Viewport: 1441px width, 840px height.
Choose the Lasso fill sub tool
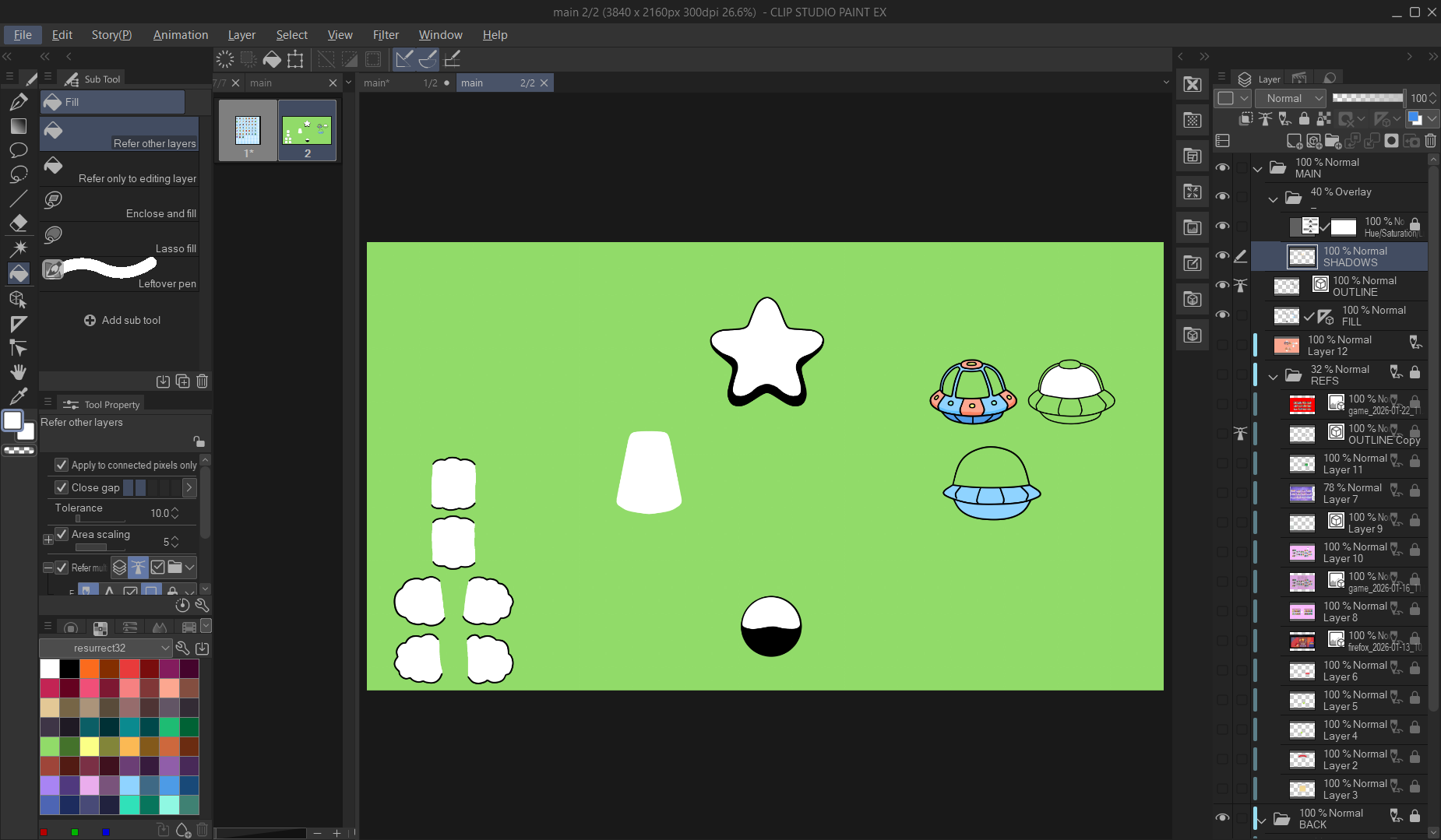coord(120,239)
